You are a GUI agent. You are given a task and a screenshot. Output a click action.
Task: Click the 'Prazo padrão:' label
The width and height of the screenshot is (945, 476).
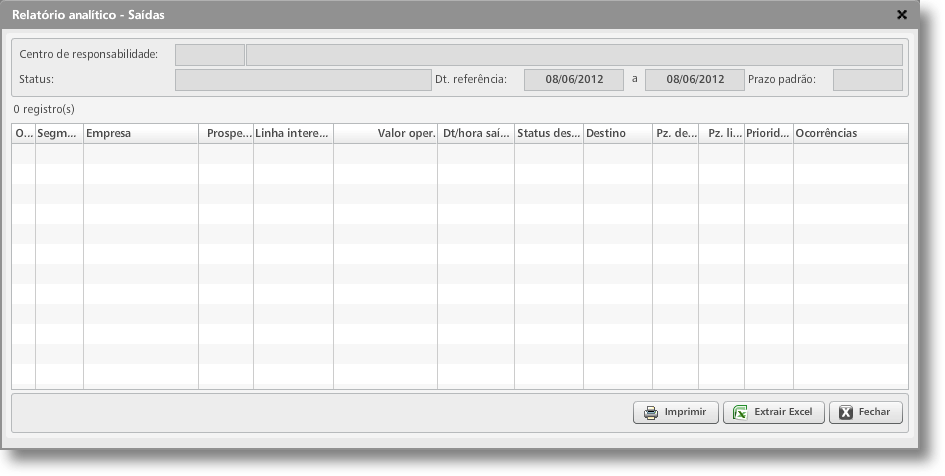click(782, 79)
